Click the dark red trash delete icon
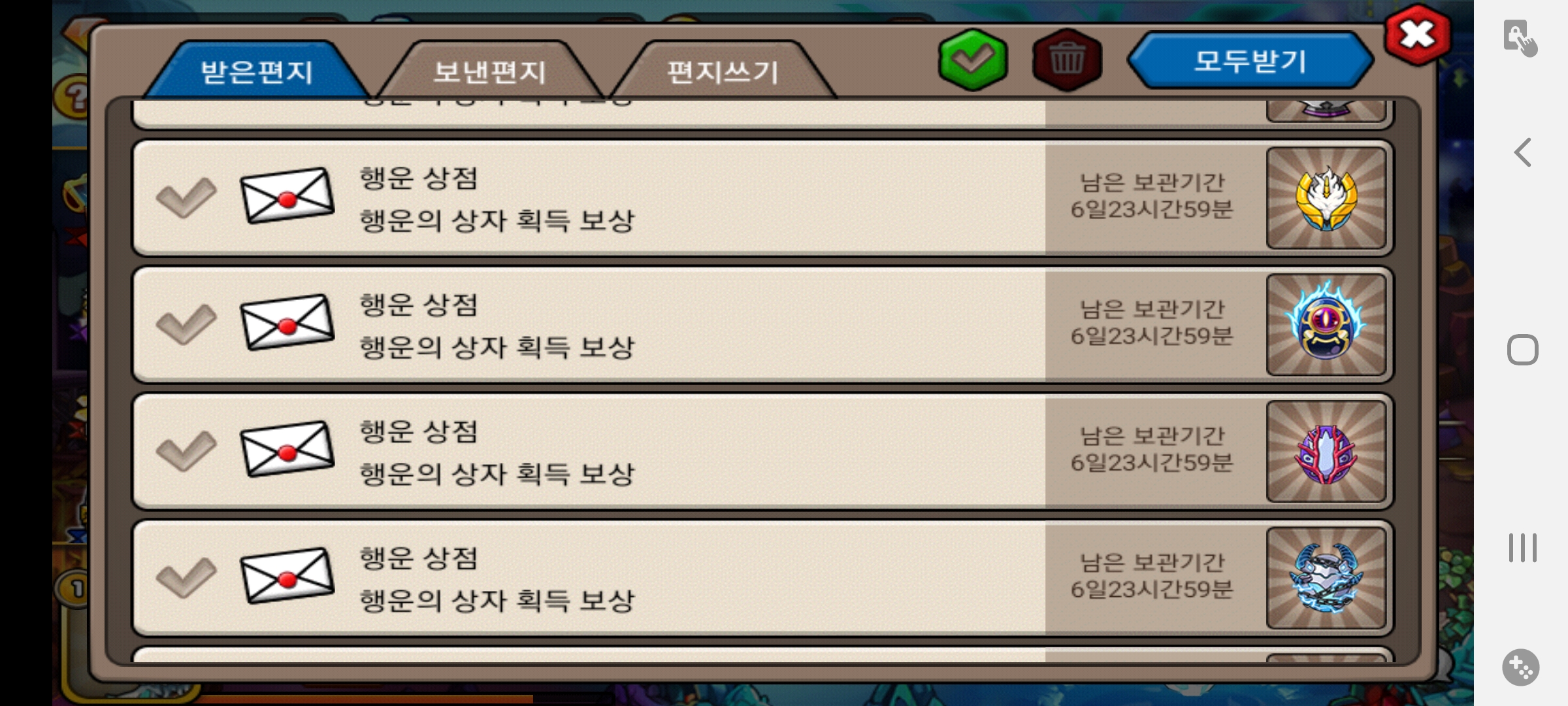Screen dimensions: 1568x706 tap(1067, 60)
